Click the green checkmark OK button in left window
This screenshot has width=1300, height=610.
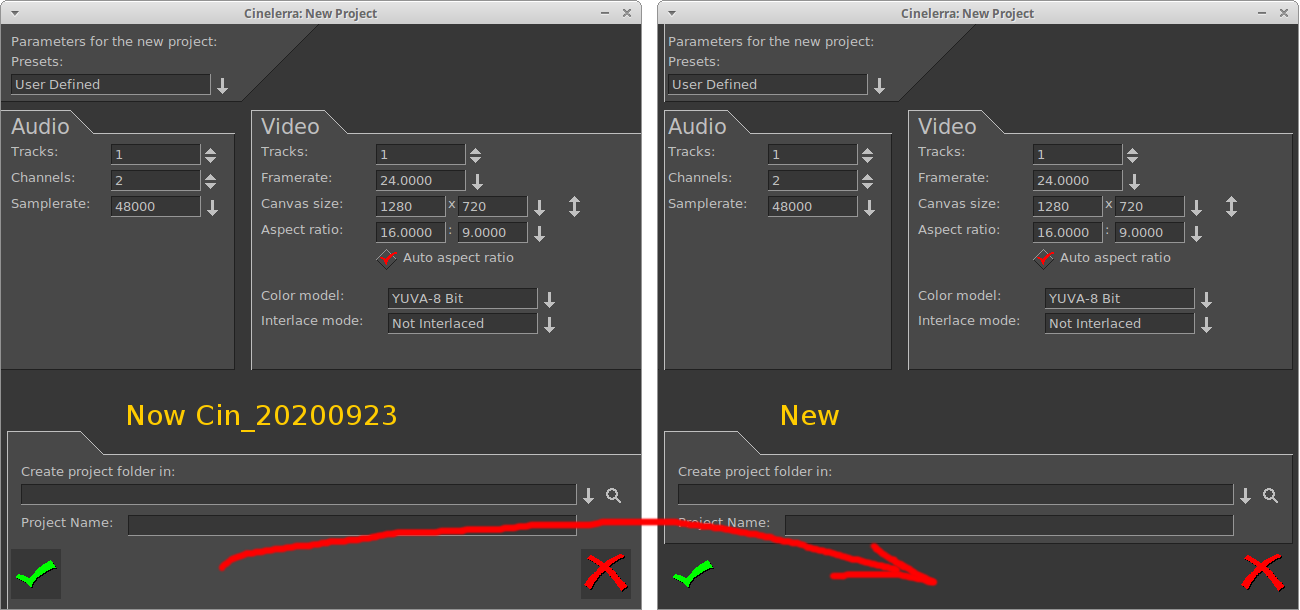[x=35, y=574]
